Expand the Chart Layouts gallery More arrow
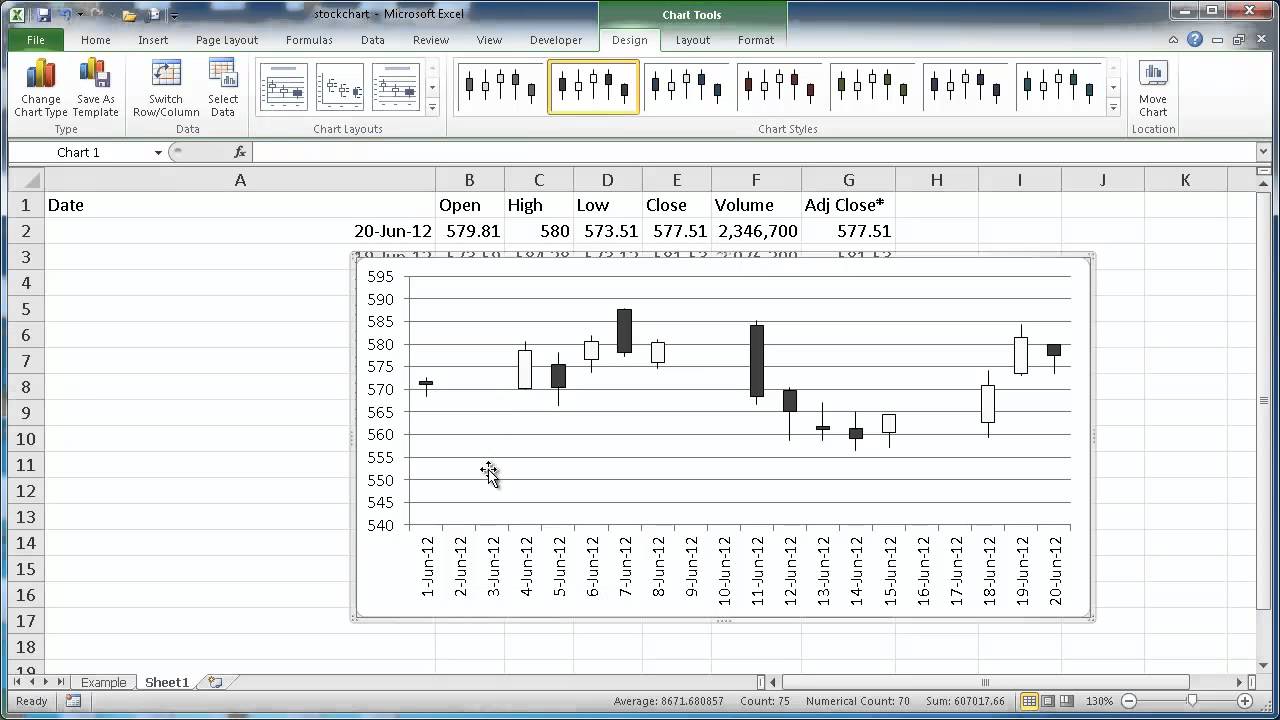 click(432, 106)
